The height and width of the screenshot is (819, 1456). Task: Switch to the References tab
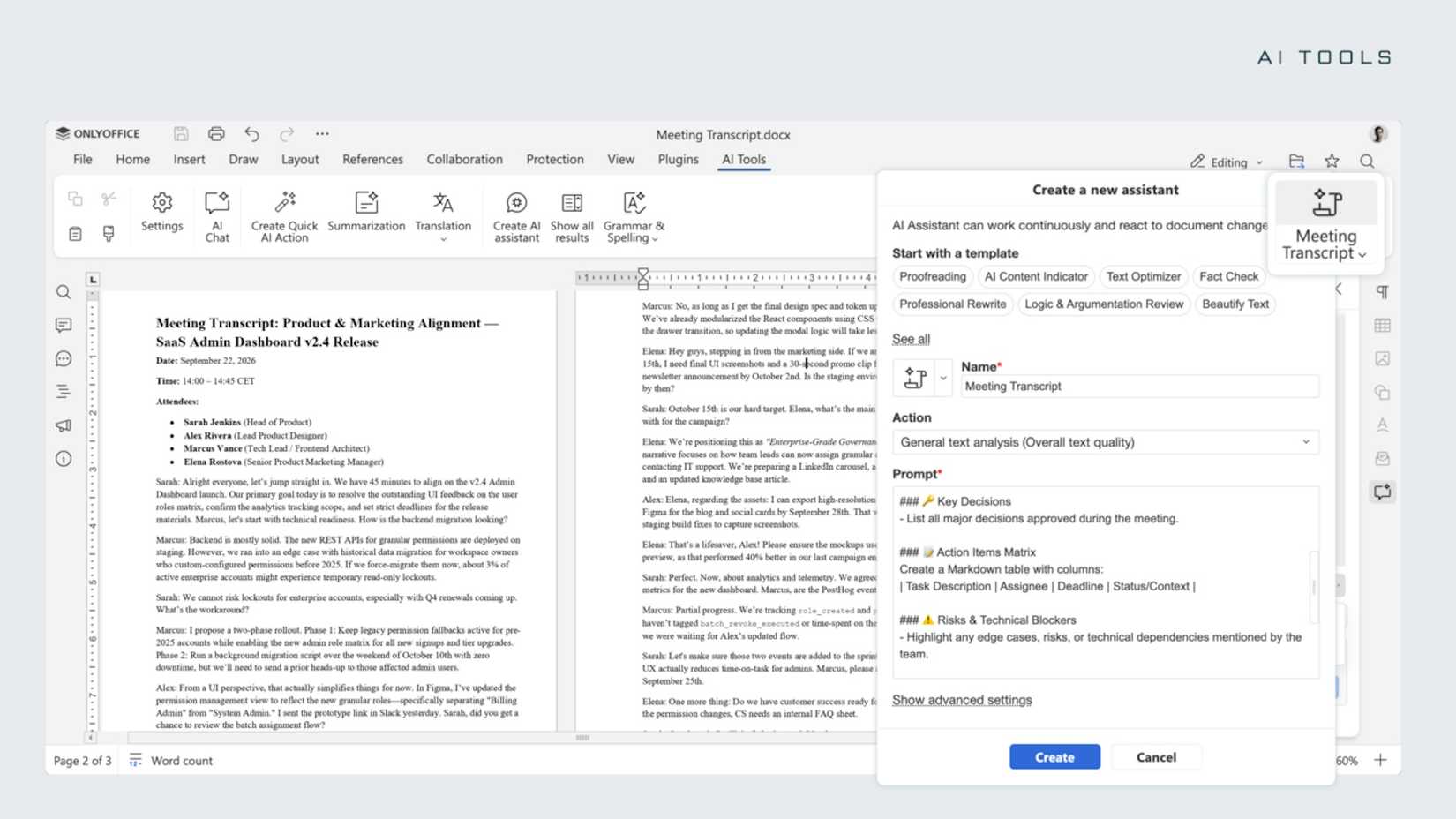point(372,160)
